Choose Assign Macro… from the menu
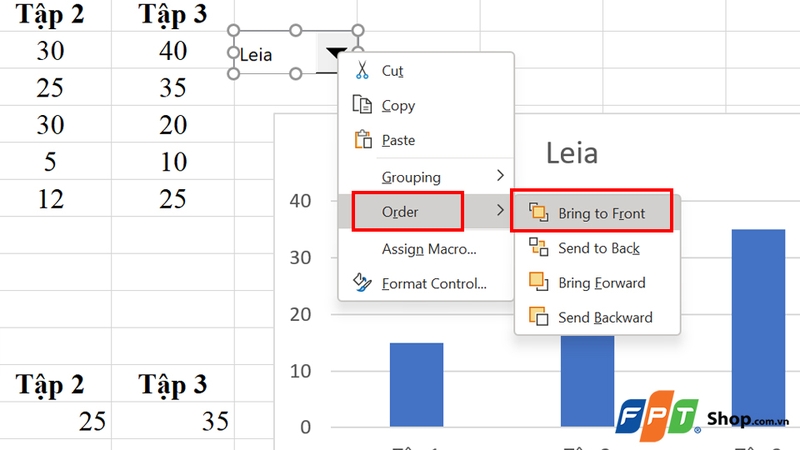This screenshot has width=800, height=450. (426, 249)
